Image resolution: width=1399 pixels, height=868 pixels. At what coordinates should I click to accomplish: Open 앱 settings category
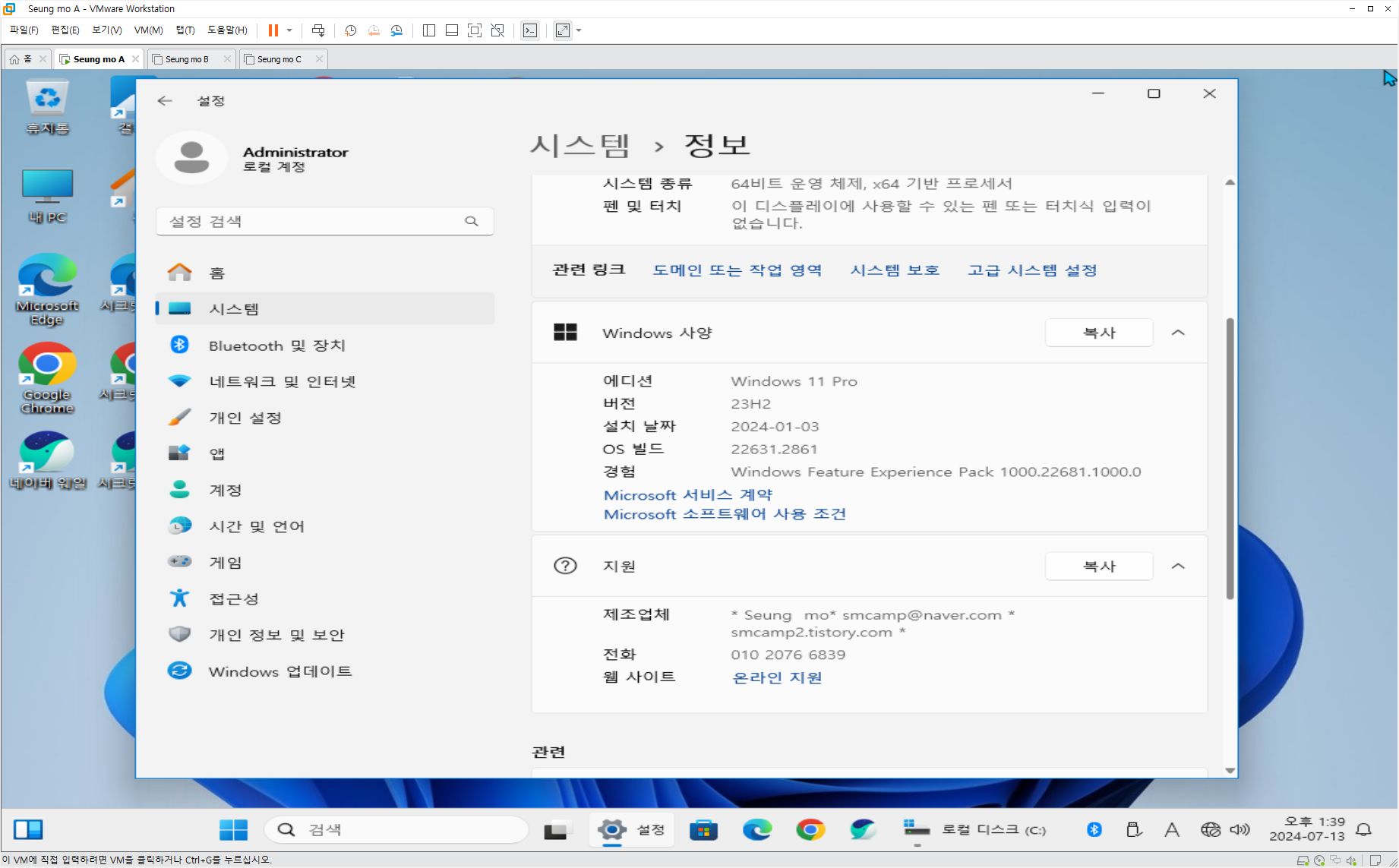[x=325, y=454]
